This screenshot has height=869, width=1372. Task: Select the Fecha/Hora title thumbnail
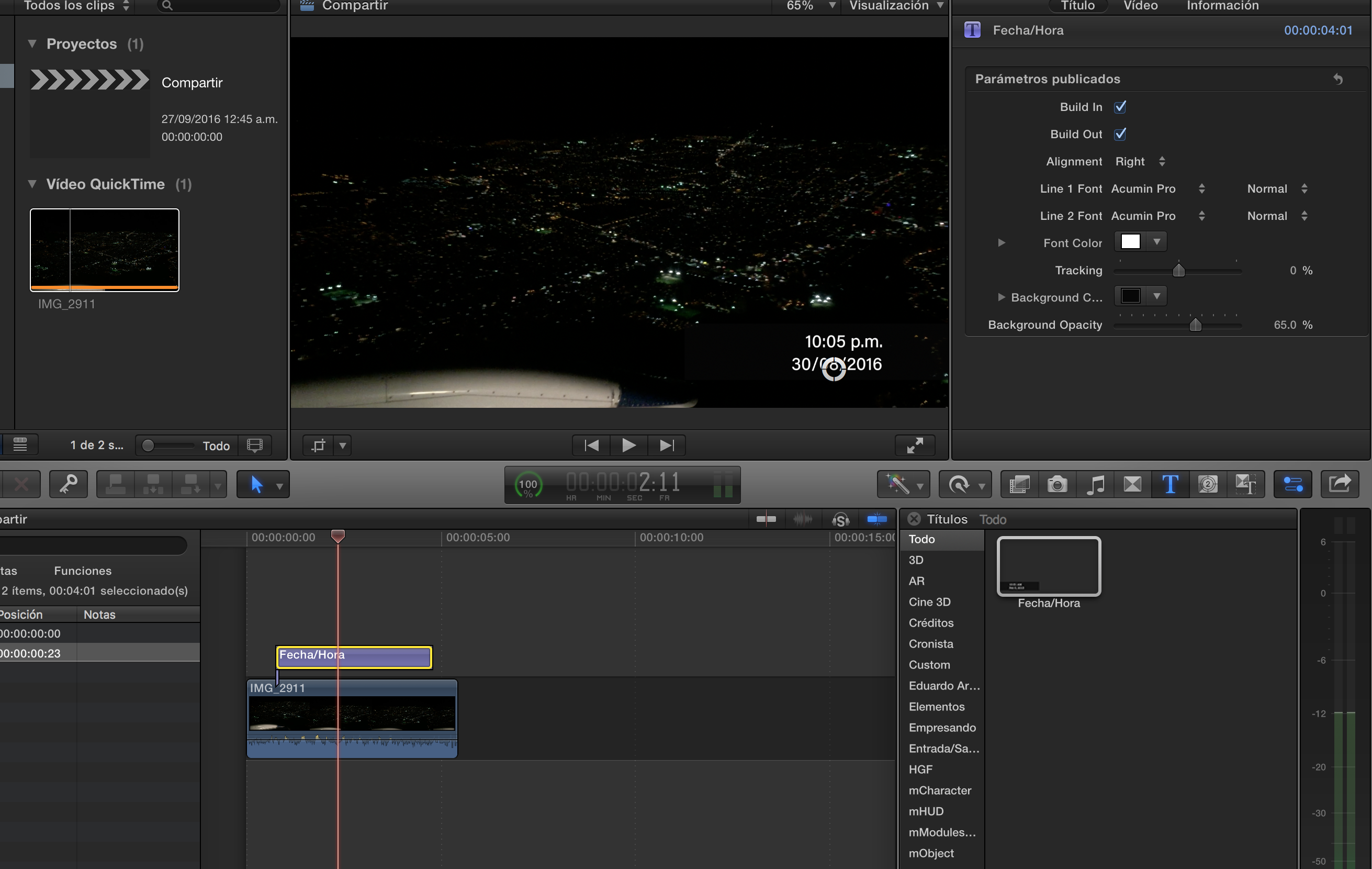click(x=1049, y=566)
